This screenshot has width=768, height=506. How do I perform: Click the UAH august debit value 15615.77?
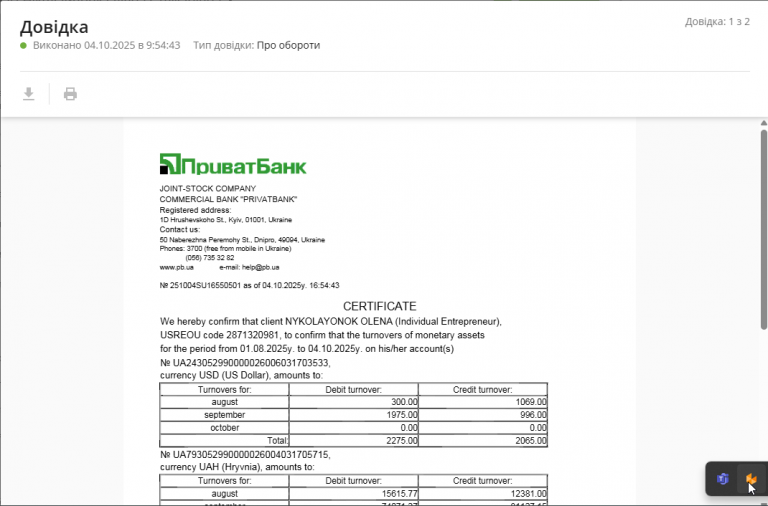click(x=400, y=494)
